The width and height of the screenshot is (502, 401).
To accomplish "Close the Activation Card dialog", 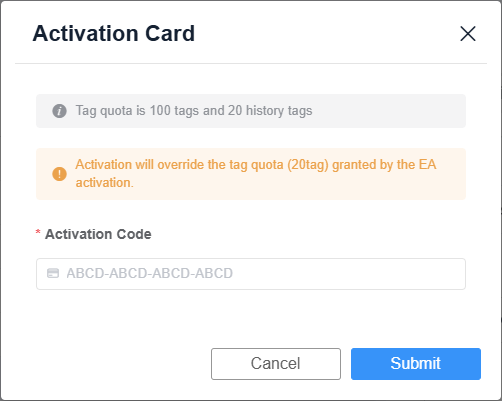I will [468, 34].
